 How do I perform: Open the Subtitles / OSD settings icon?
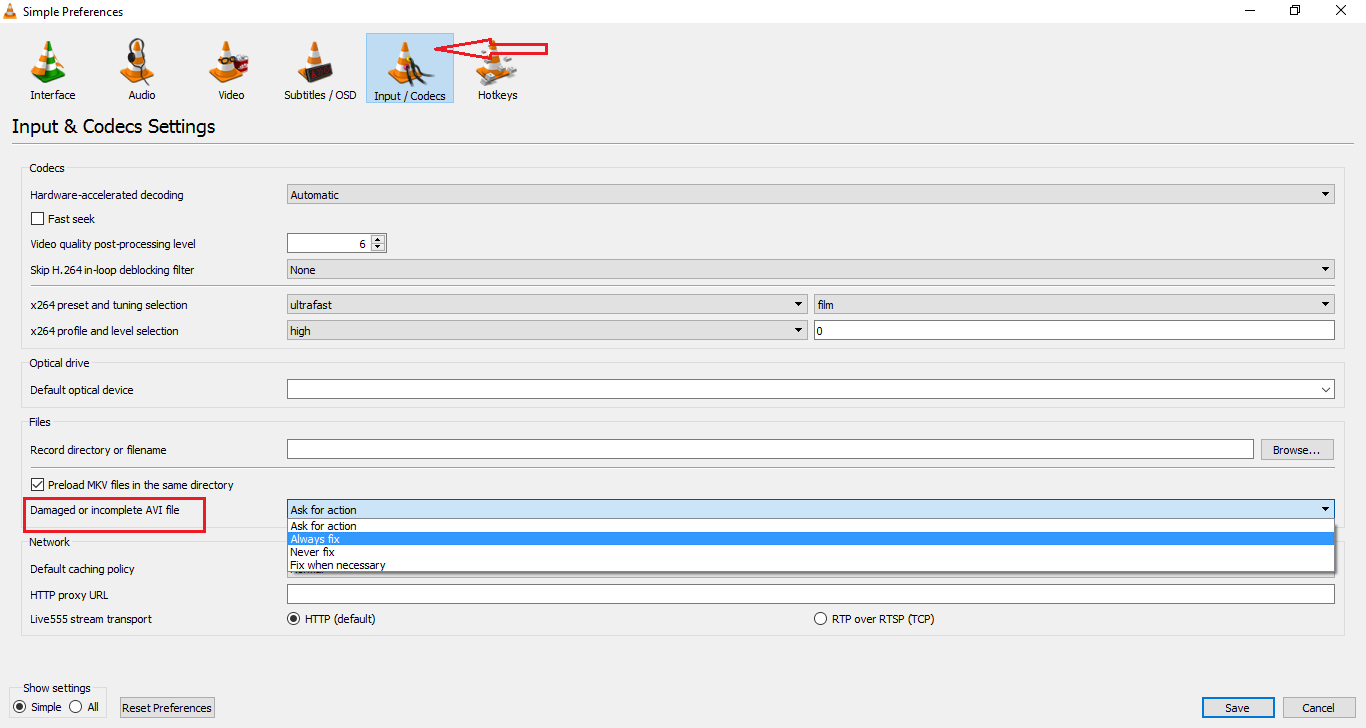(318, 67)
